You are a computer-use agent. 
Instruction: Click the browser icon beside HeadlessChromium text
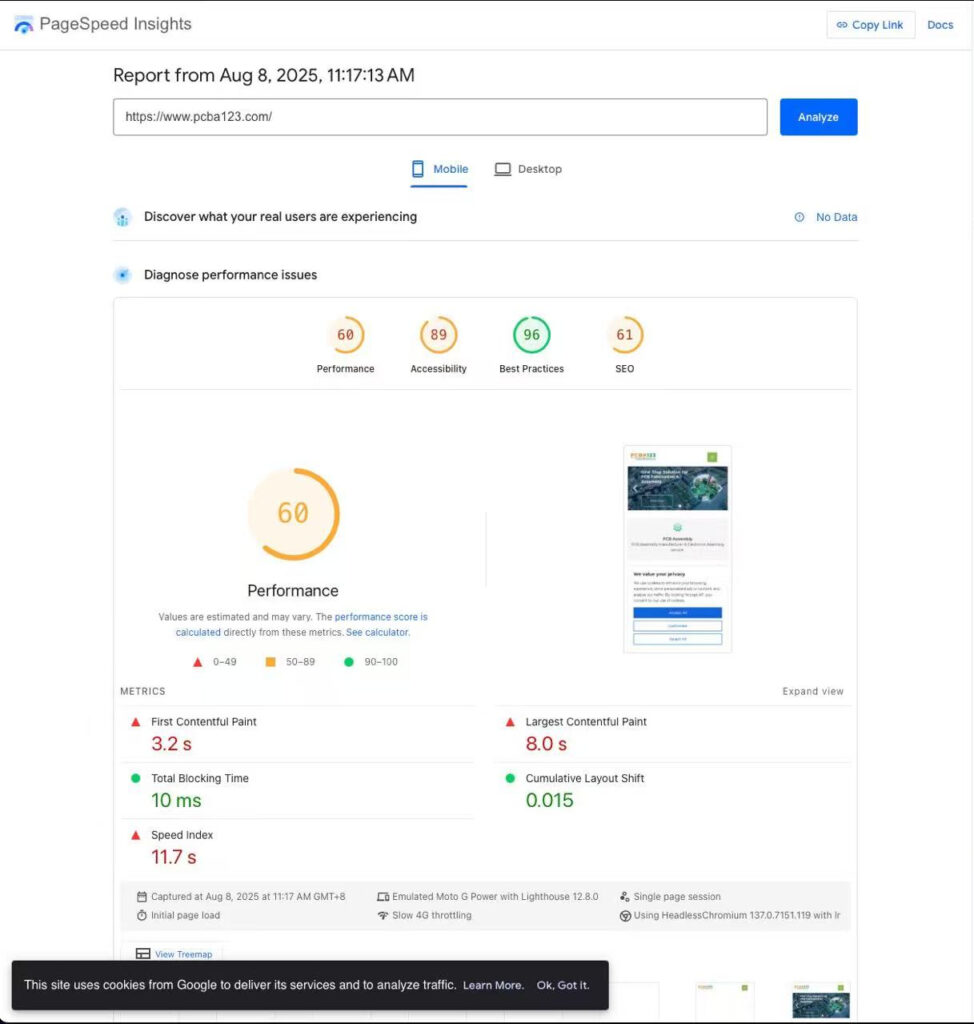629,915
